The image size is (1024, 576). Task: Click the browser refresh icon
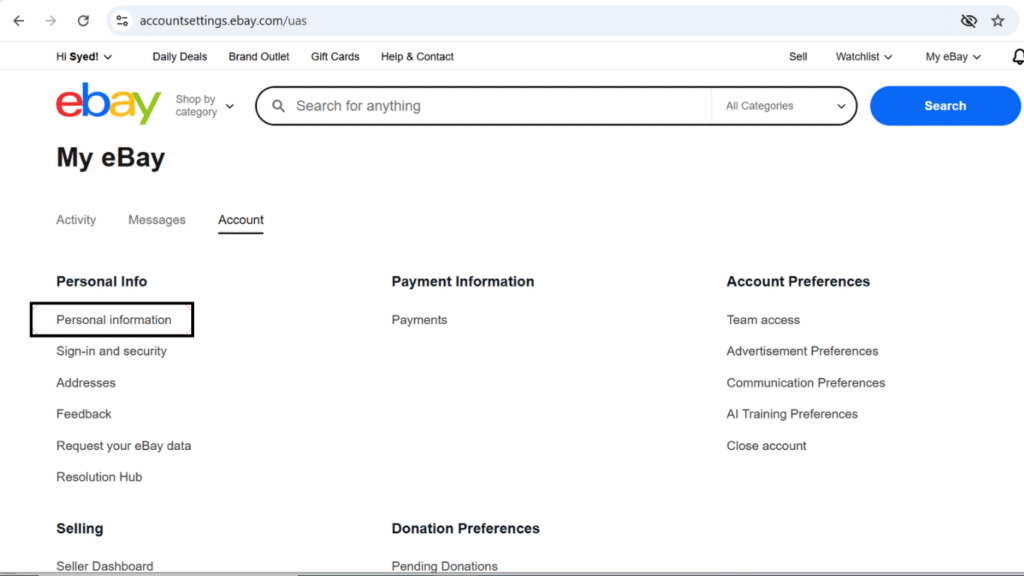tap(83, 20)
